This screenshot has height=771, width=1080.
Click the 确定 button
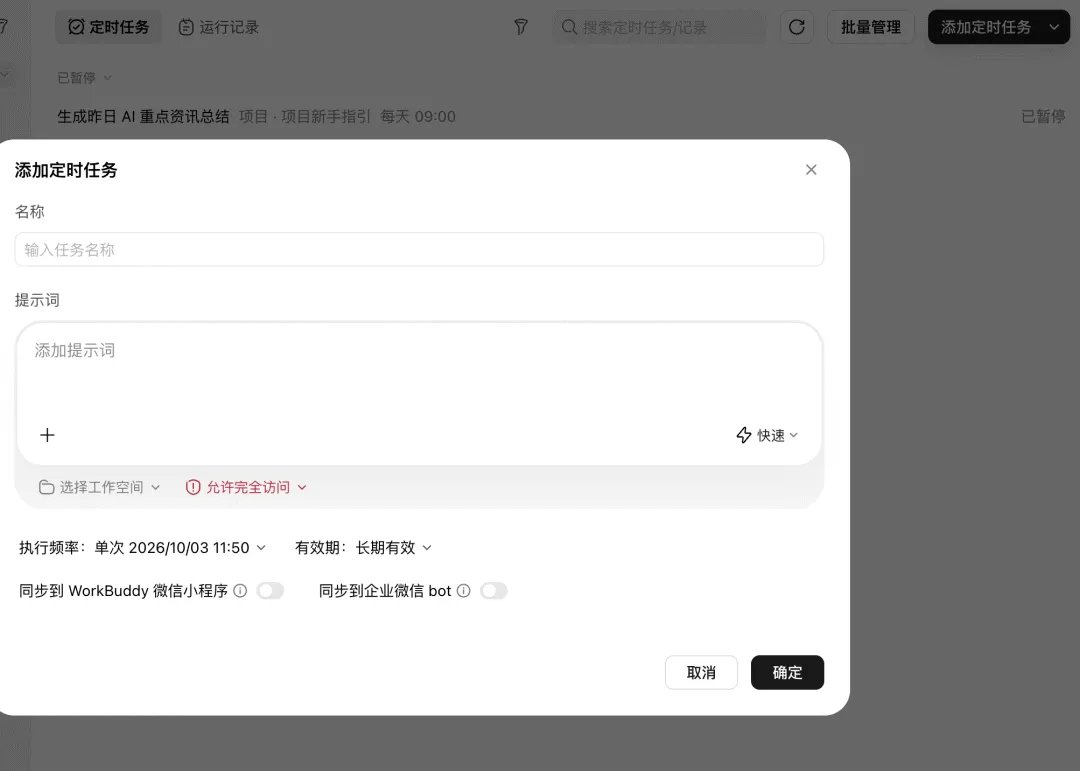pyautogui.click(x=787, y=672)
